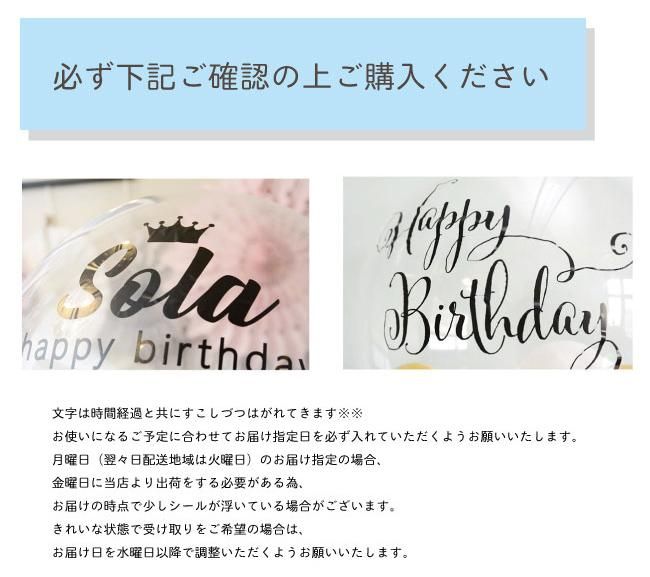Click the black letters 'ola' in Sola

pos(199,290)
